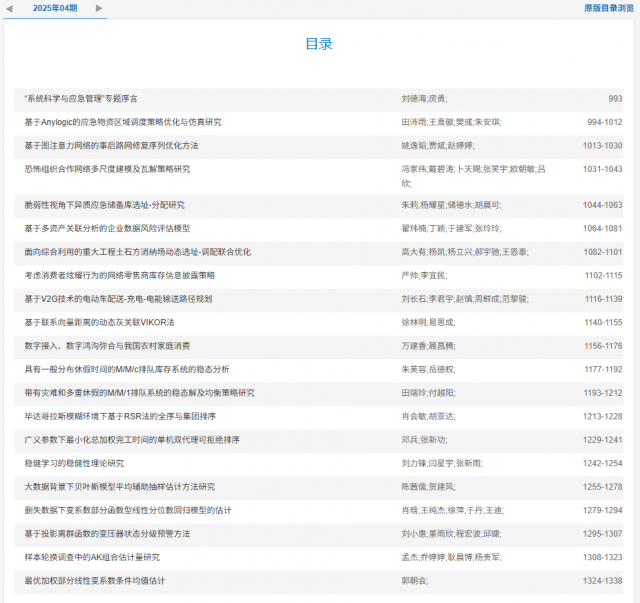This screenshot has height=603, width=640.
Task: Open 恐怖组织合作网络多尺度建模 article
Action: 107,169
